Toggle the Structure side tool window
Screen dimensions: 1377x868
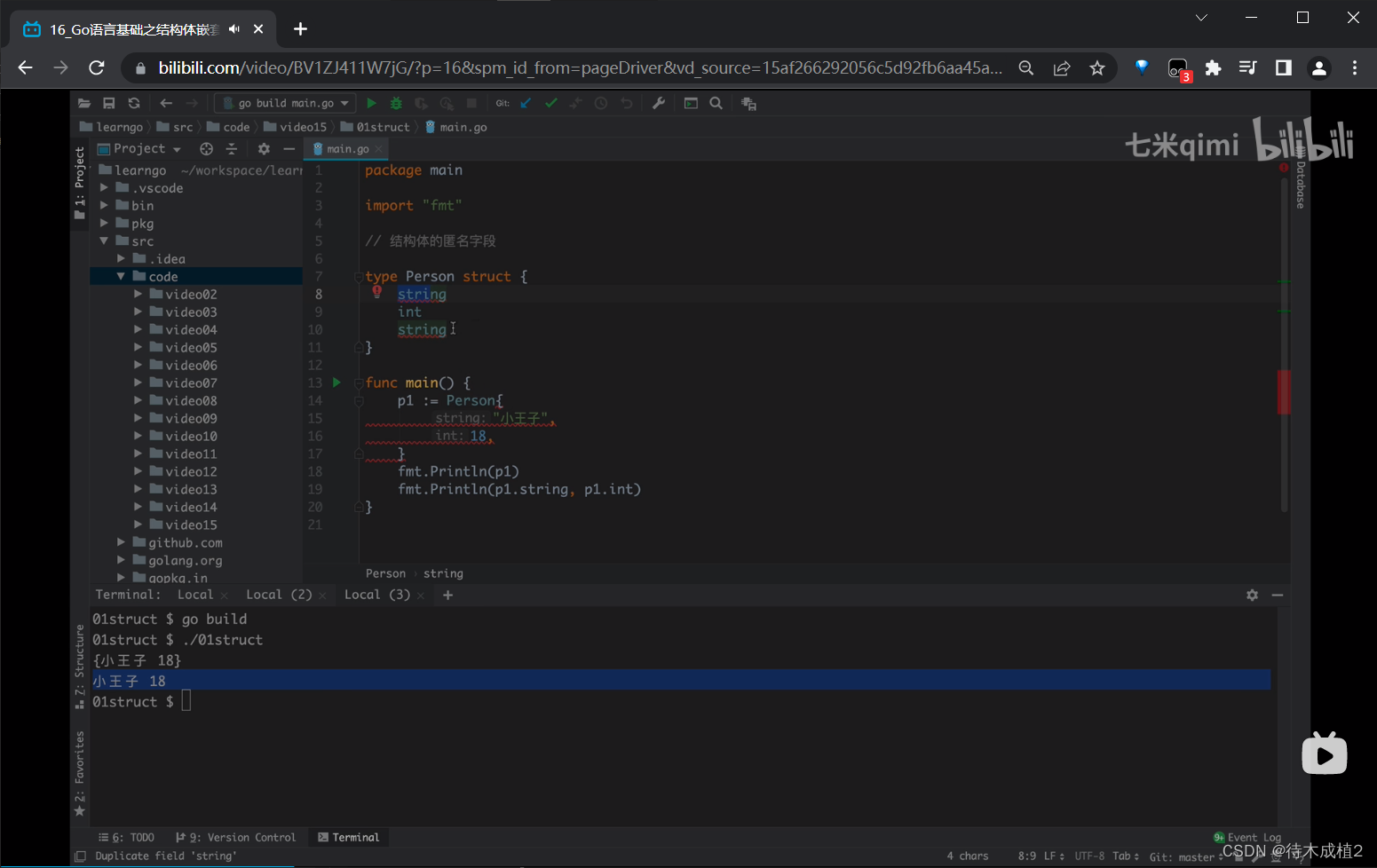[x=80, y=667]
